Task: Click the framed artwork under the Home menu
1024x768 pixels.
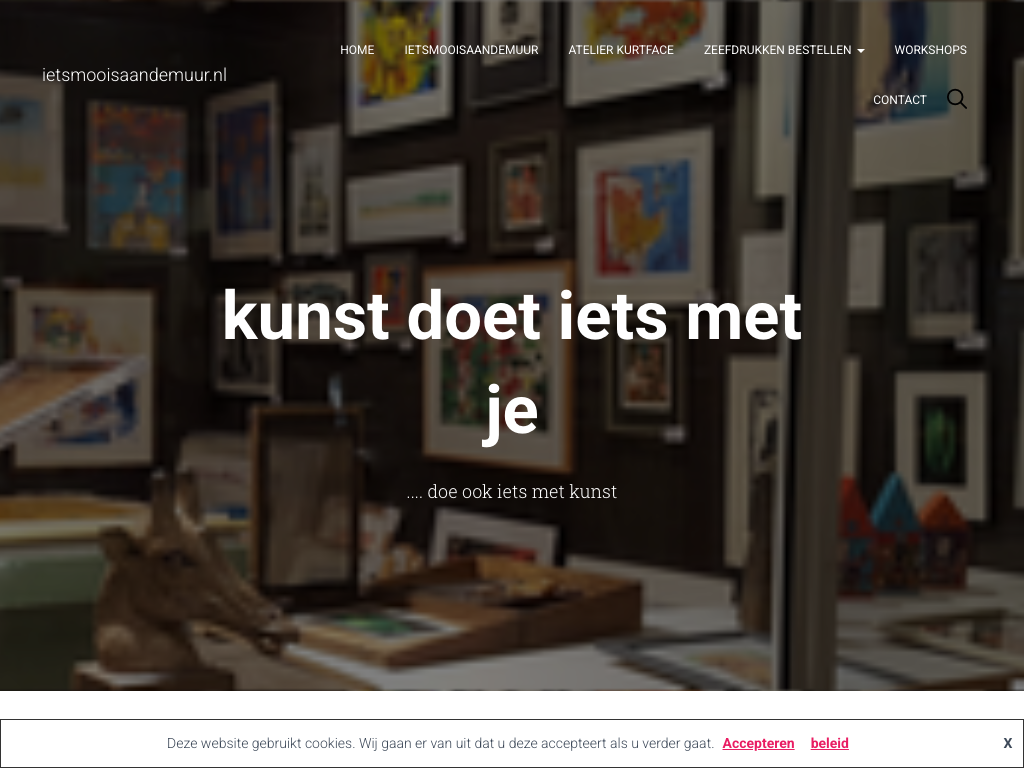Action: (398, 63)
